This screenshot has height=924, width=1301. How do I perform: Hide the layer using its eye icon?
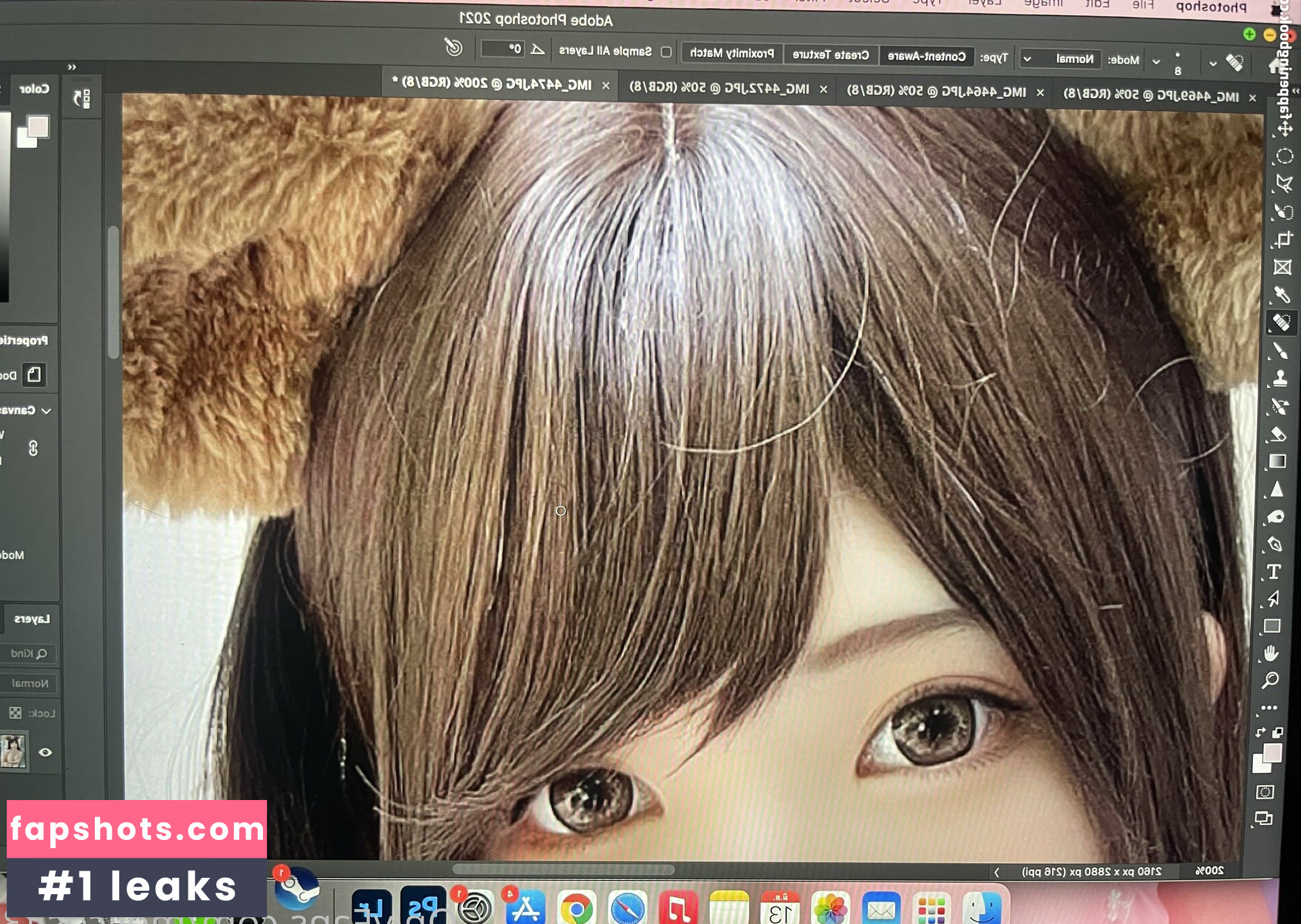pyautogui.click(x=45, y=752)
